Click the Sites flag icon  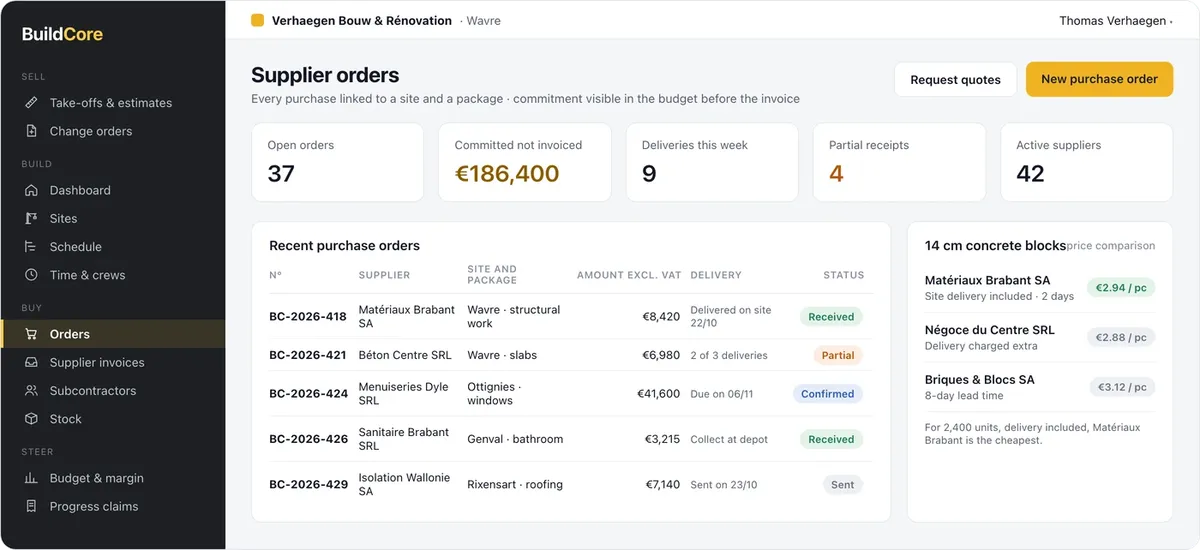tap(31, 218)
